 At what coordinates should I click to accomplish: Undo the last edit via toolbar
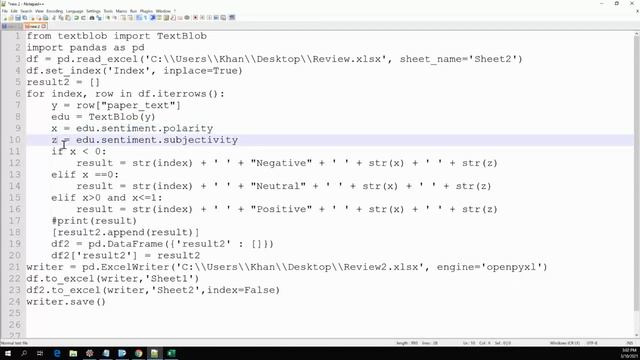coord(76,18)
